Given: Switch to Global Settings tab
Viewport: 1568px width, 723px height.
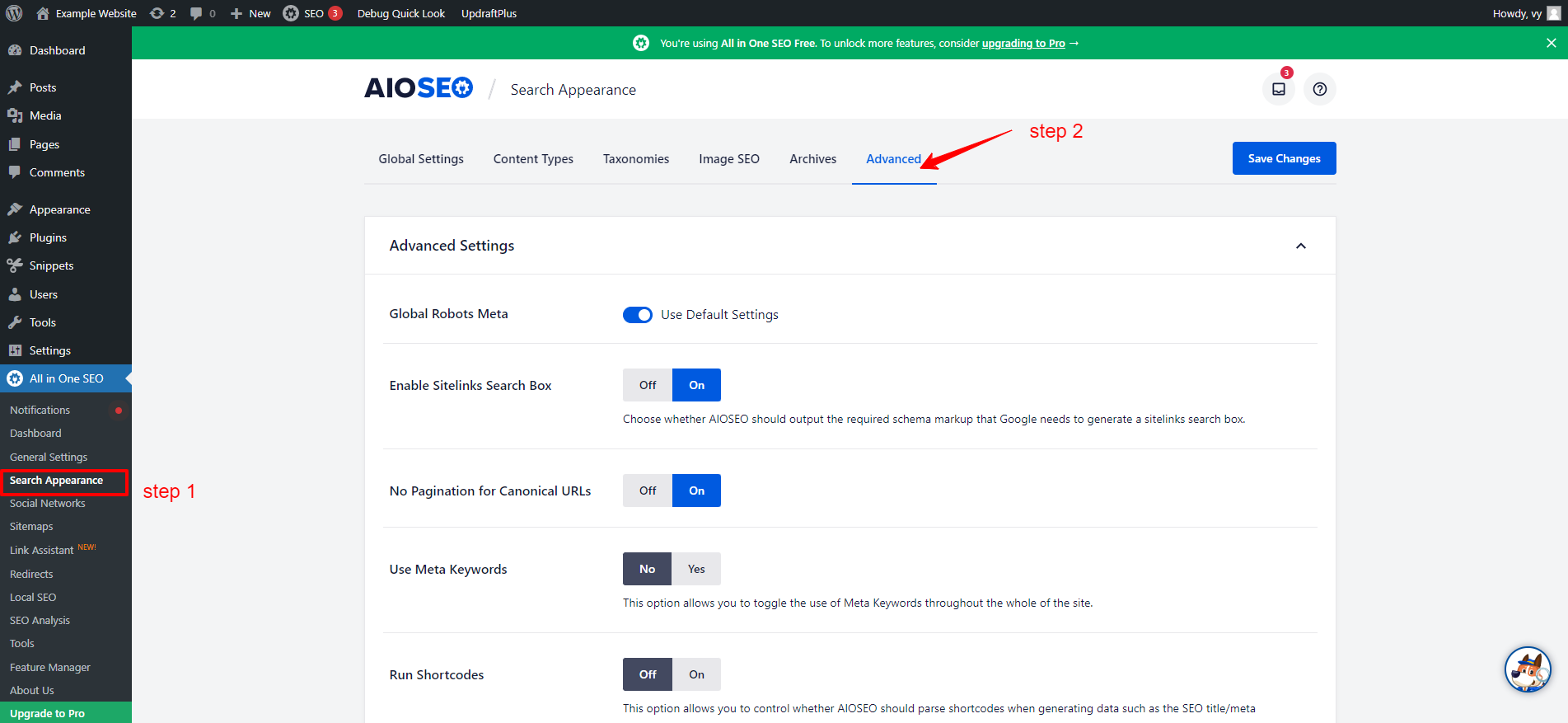Looking at the screenshot, I should [421, 159].
